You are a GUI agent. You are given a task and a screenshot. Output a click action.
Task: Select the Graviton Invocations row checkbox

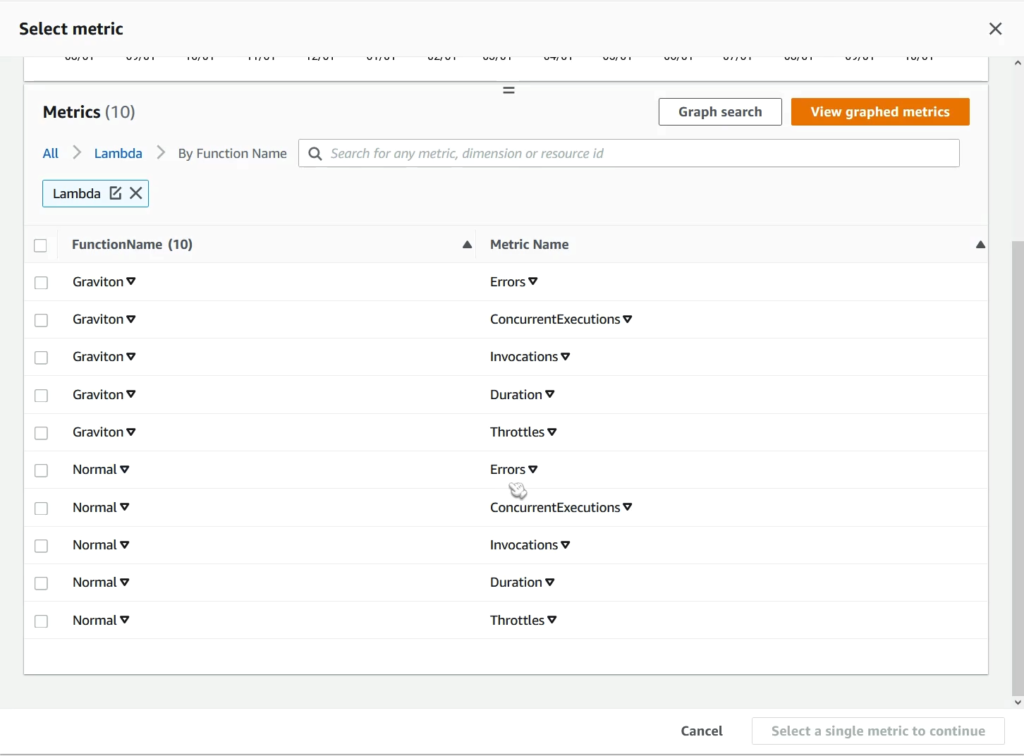click(x=41, y=358)
